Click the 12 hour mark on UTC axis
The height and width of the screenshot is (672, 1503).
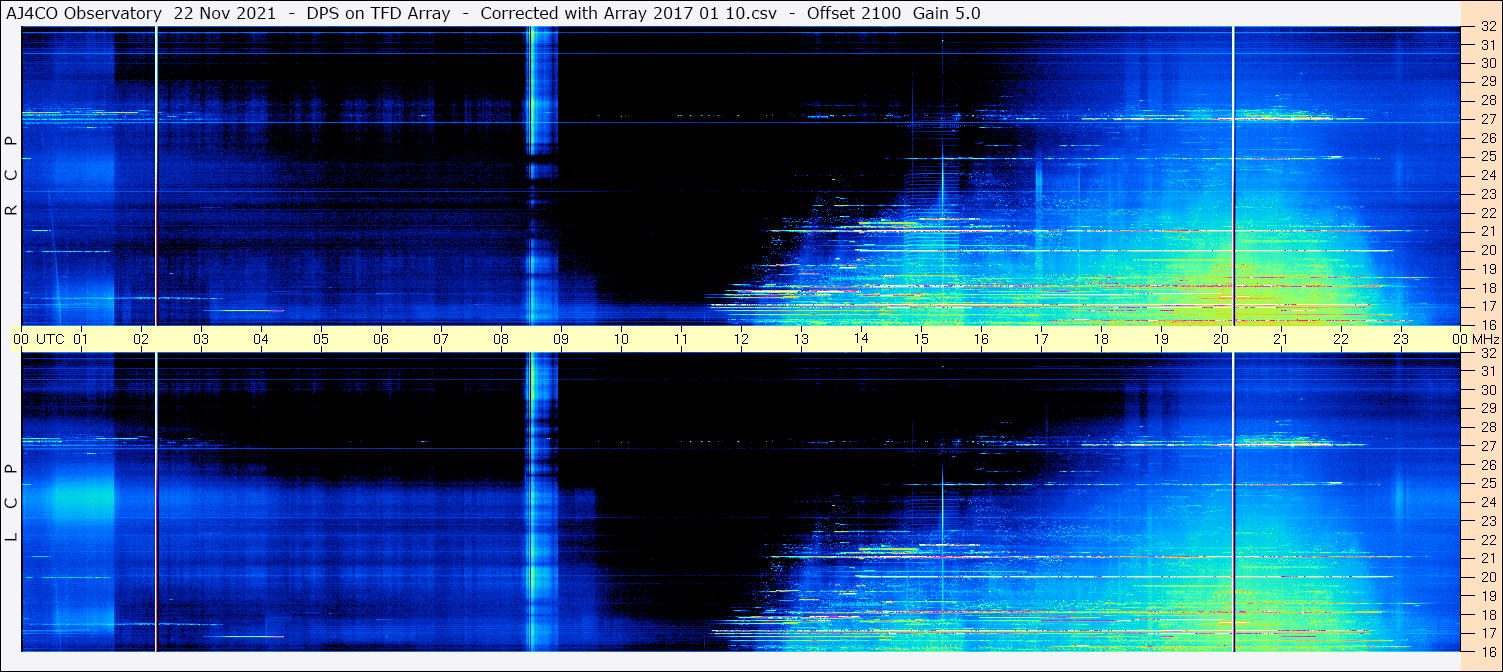(741, 339)
